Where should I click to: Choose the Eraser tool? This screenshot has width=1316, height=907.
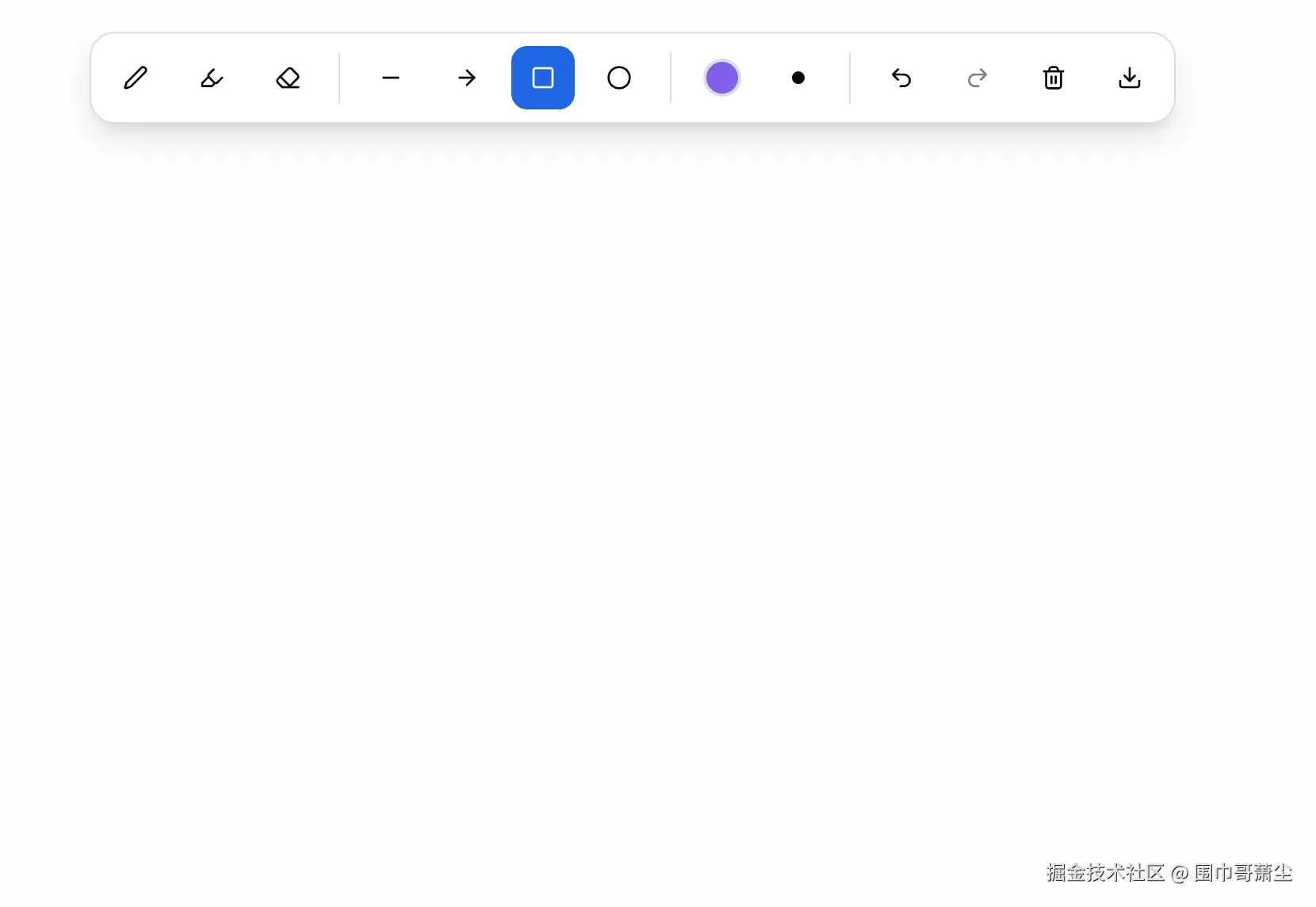[288, 78]
